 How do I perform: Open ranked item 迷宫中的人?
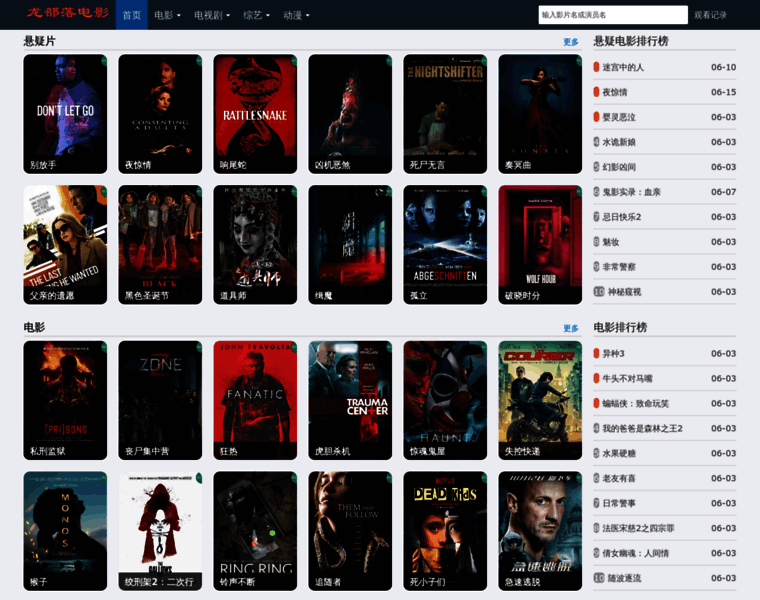point(623,67)
